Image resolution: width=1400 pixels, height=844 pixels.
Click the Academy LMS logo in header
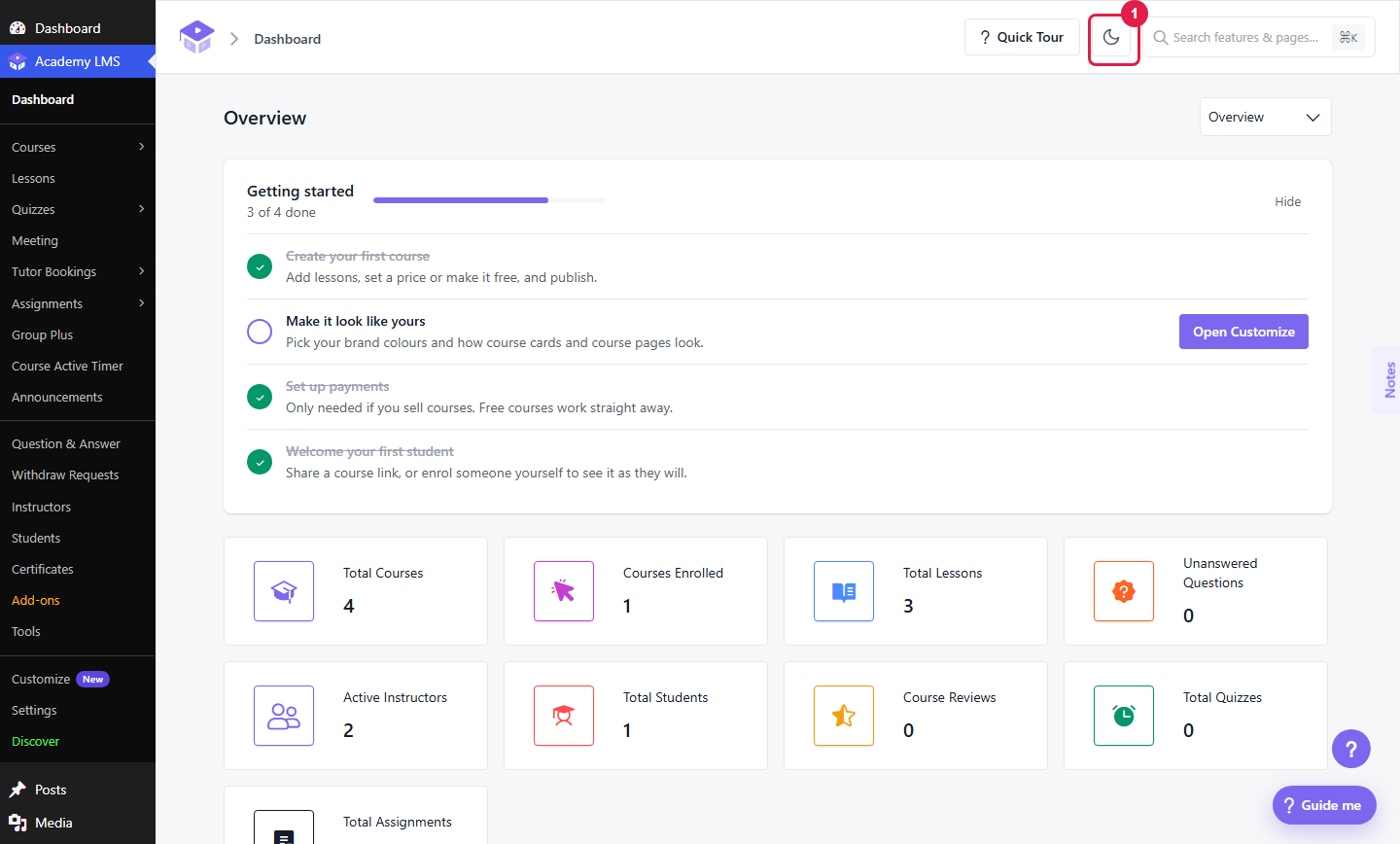pyautogui.click(x=196, y=38)
